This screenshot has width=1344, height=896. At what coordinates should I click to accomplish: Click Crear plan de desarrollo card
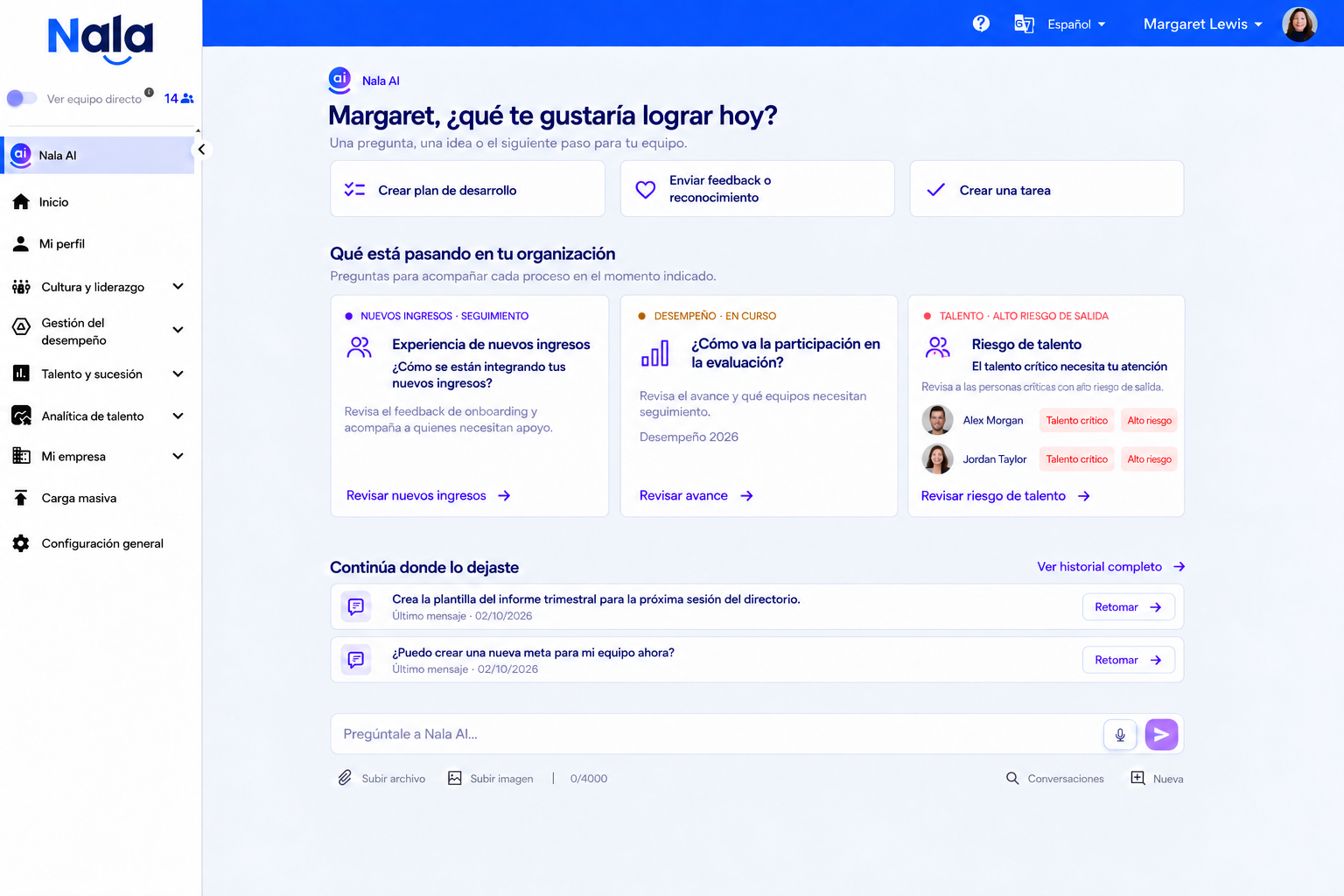click(x=467, y=189)
